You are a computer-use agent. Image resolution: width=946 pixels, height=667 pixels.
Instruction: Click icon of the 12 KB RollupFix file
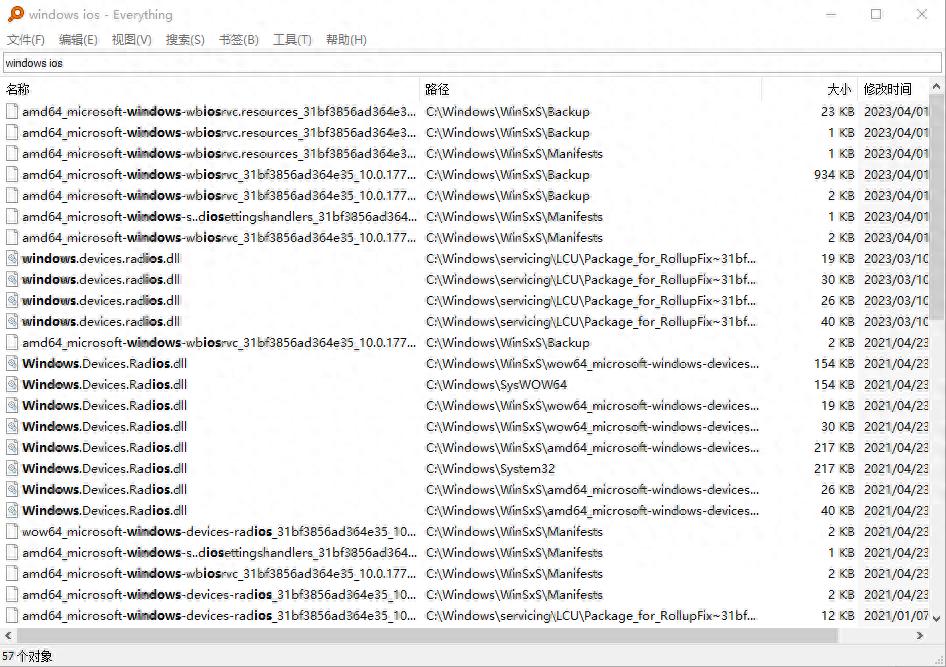click(x=12, y=616)
